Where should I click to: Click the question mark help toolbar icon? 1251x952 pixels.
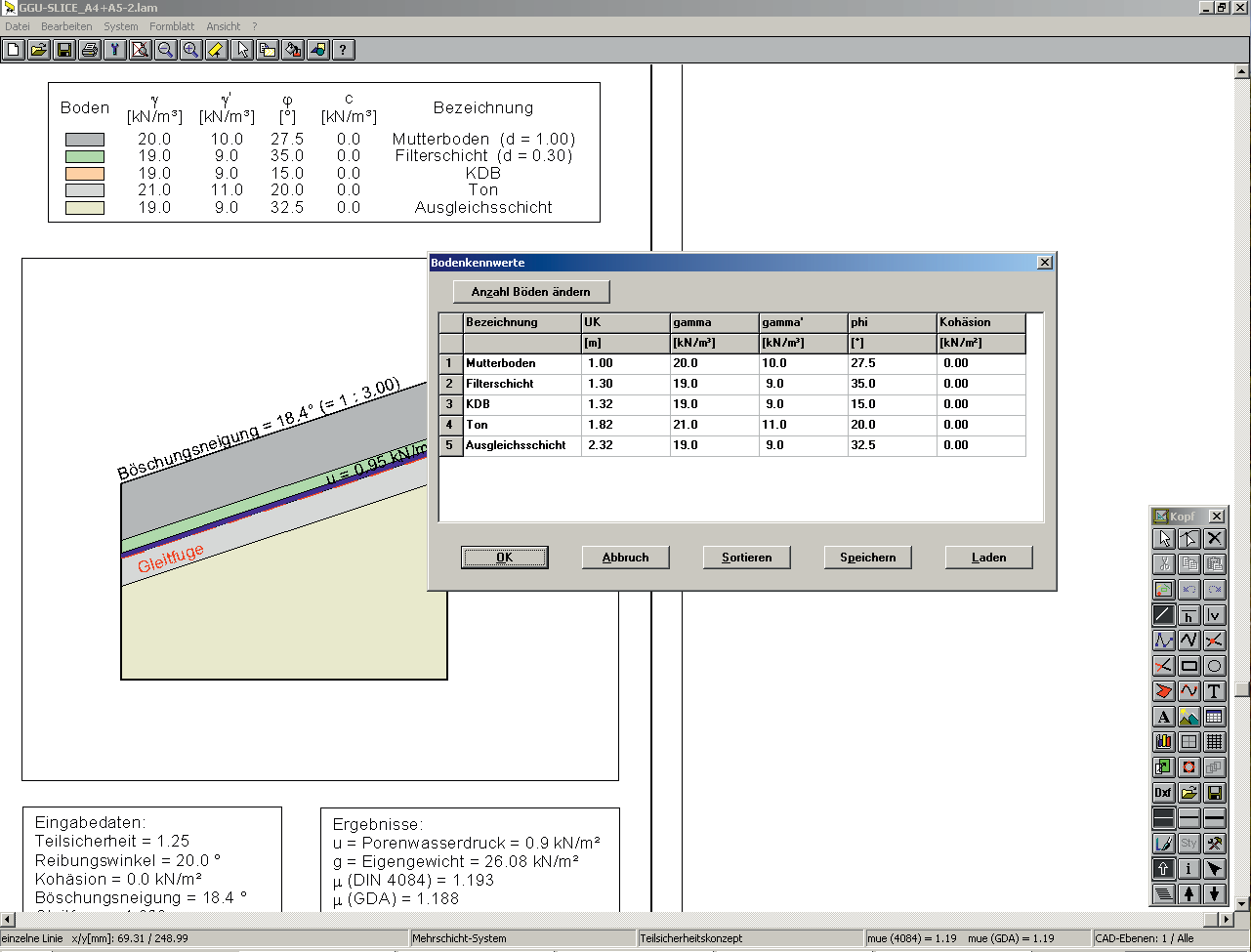pyautogui.click(x=344, y=50)
